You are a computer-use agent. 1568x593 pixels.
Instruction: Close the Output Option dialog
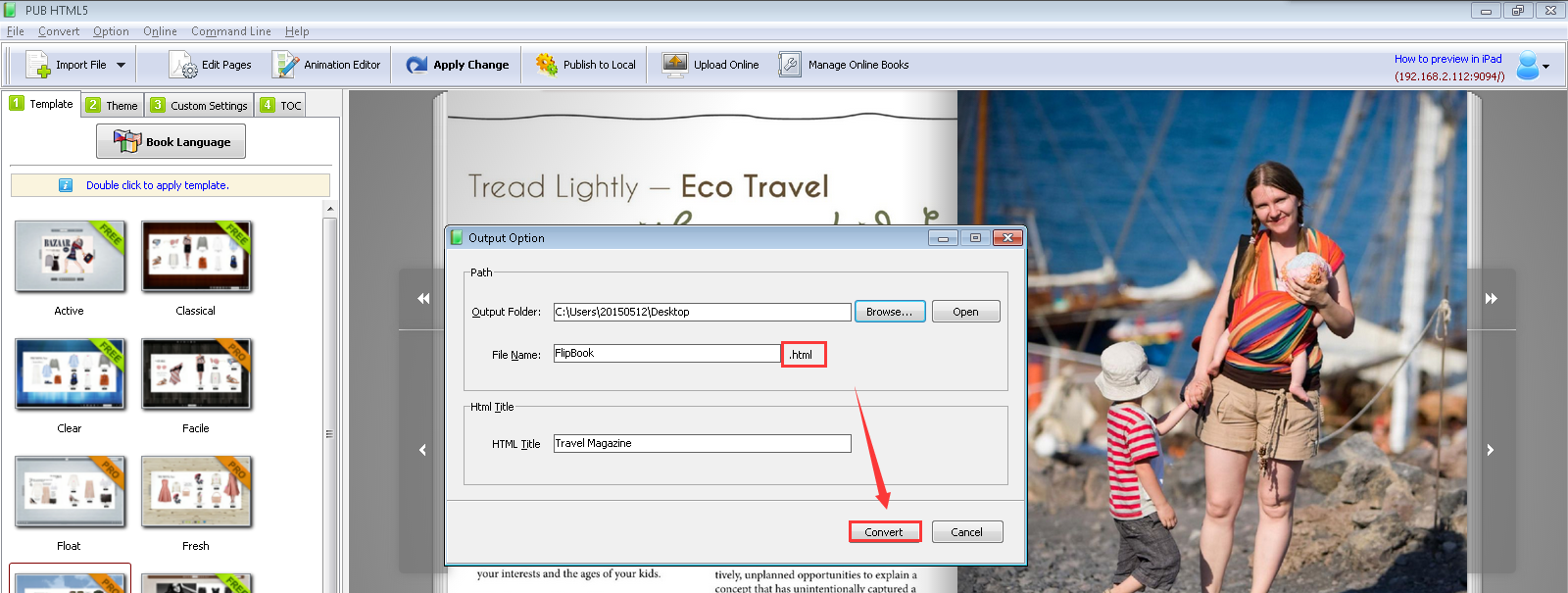click(x=1007, y=237)
